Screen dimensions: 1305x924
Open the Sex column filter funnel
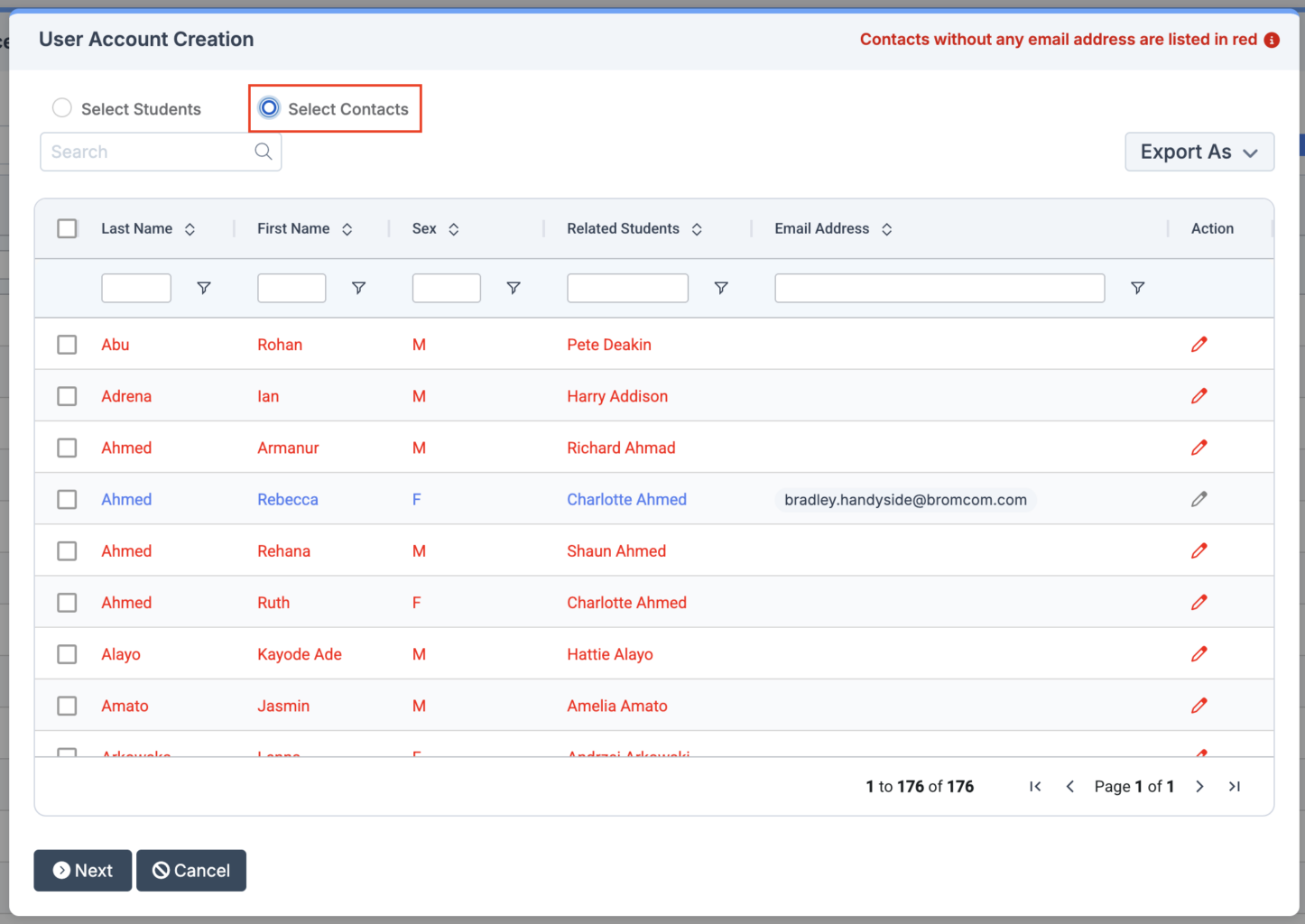[514, 287]
